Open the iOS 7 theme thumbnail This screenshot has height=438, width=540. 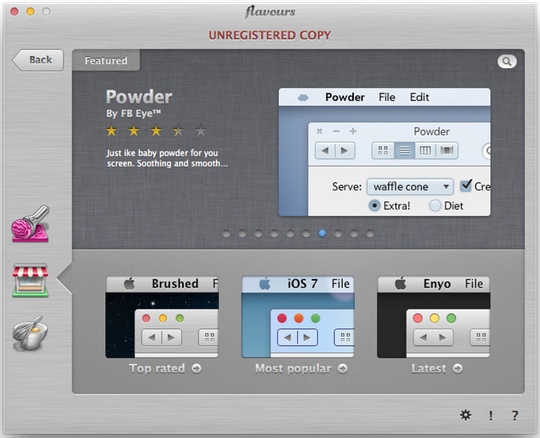(x=298, y=317)
